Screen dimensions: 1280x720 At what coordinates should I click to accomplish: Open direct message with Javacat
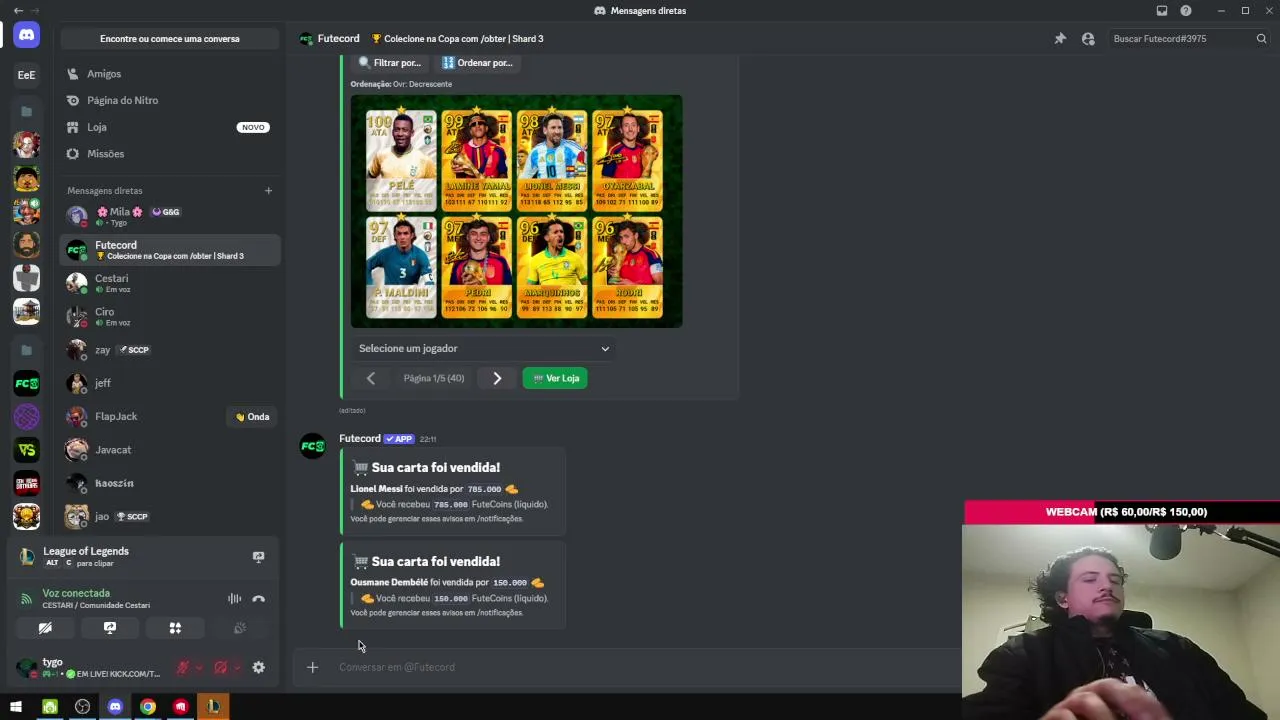pos(170,450)
